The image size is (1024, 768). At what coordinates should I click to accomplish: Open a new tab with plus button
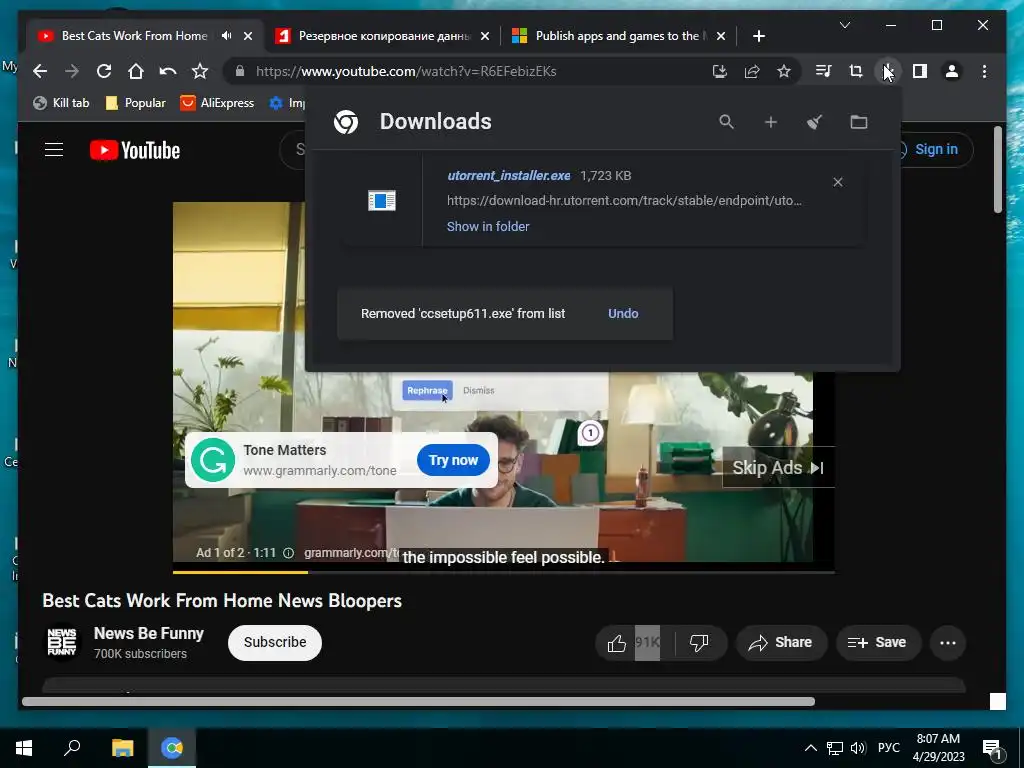pyautogui.click(x=759, y=36)
